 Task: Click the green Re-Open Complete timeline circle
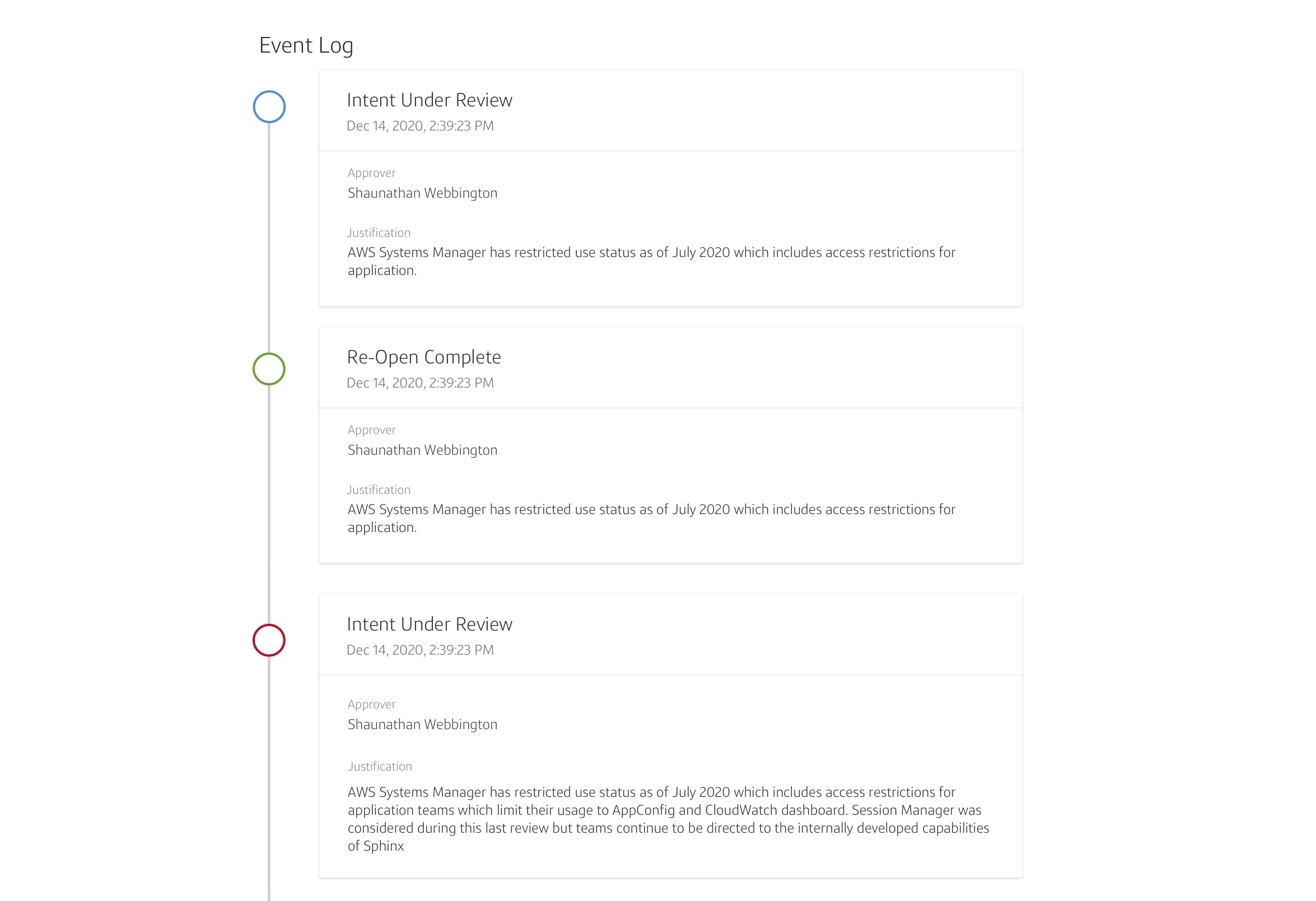coord(269,368)
